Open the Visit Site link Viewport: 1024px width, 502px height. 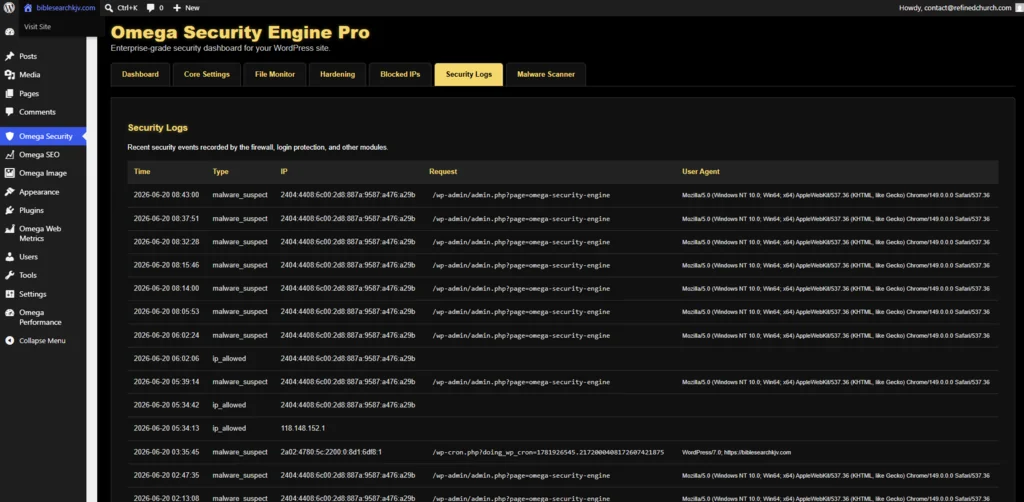[x=37, y=27]
